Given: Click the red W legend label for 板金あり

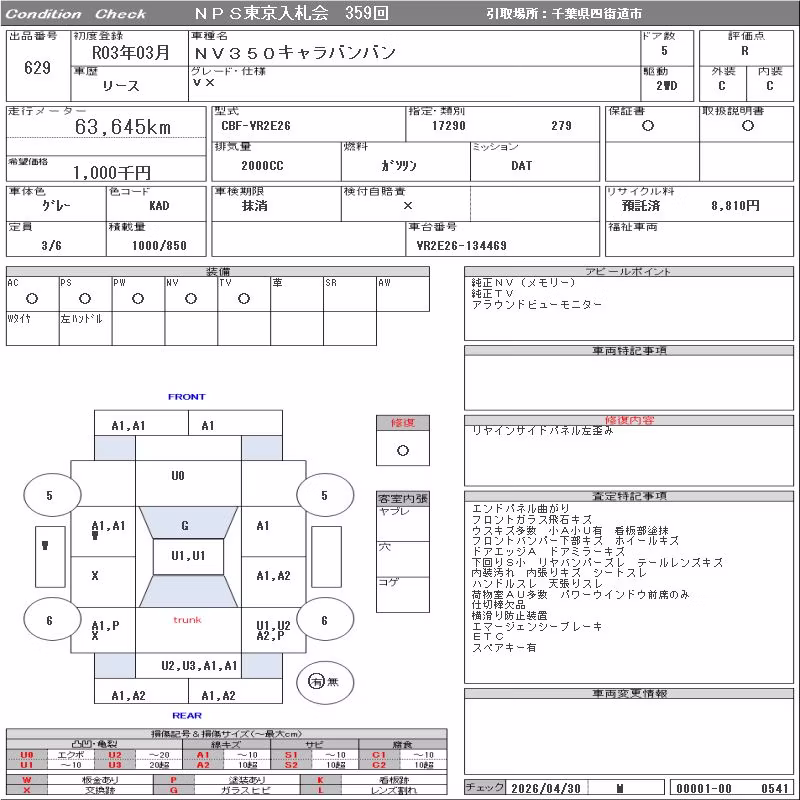Looking at the screenshot, I should pyautogui.click(x=27, y=780).
